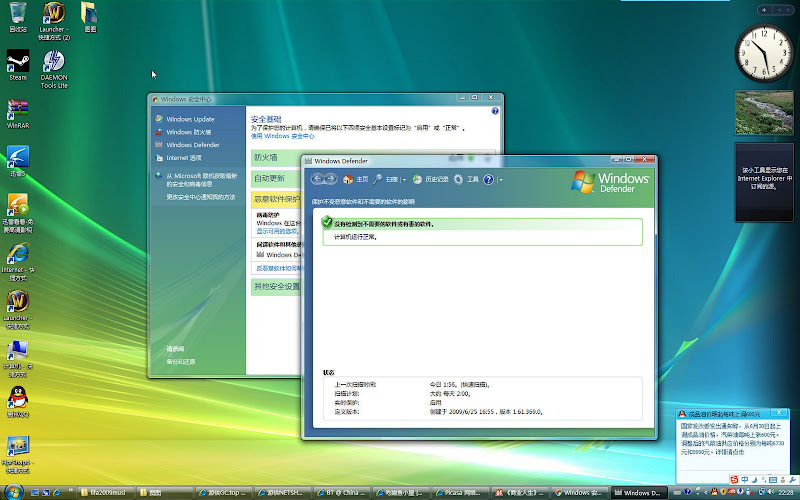Collapse the 恶意软件保护 section

click(276, 199)
